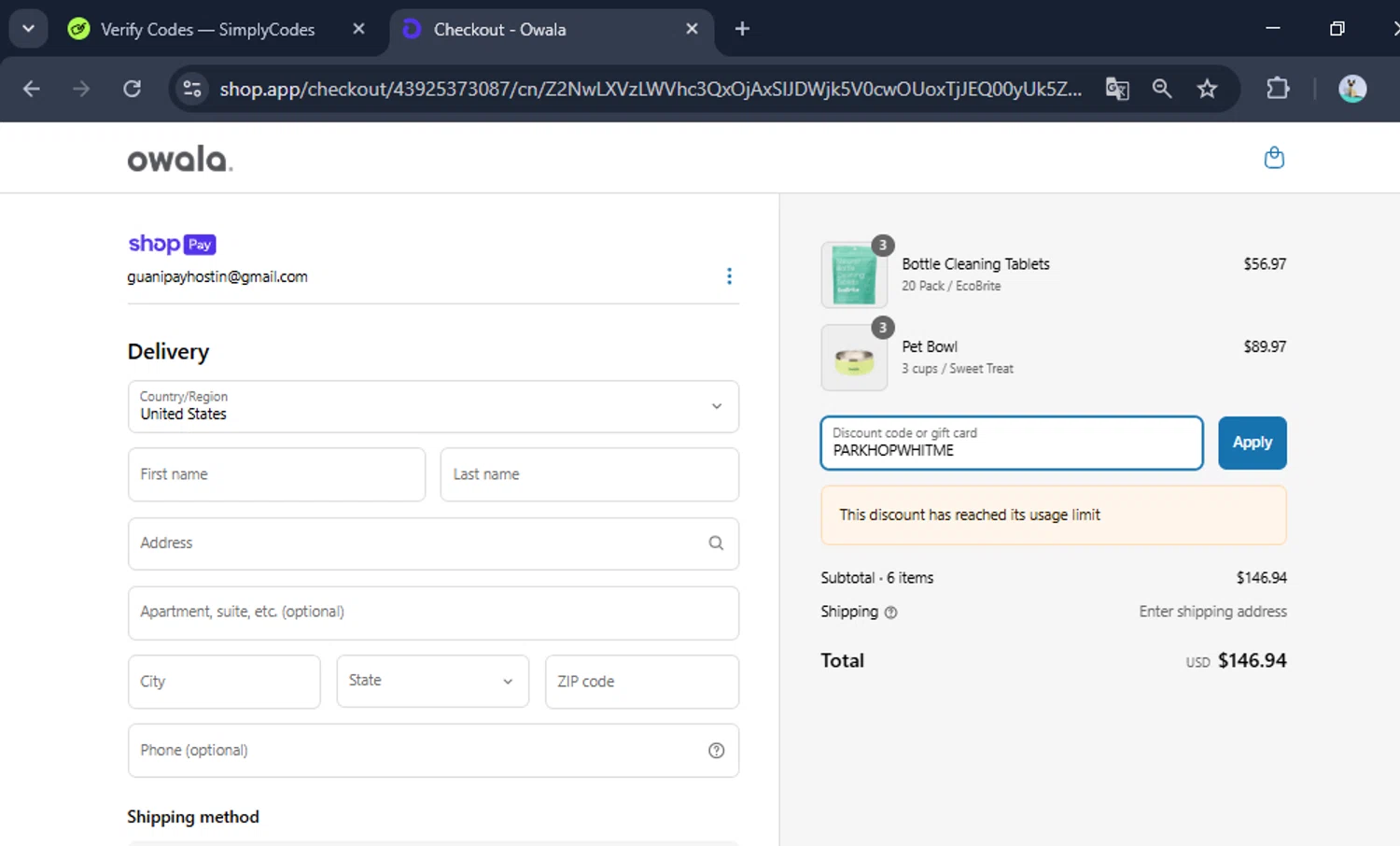Click the address search magnifier icon

click(716, 543)
